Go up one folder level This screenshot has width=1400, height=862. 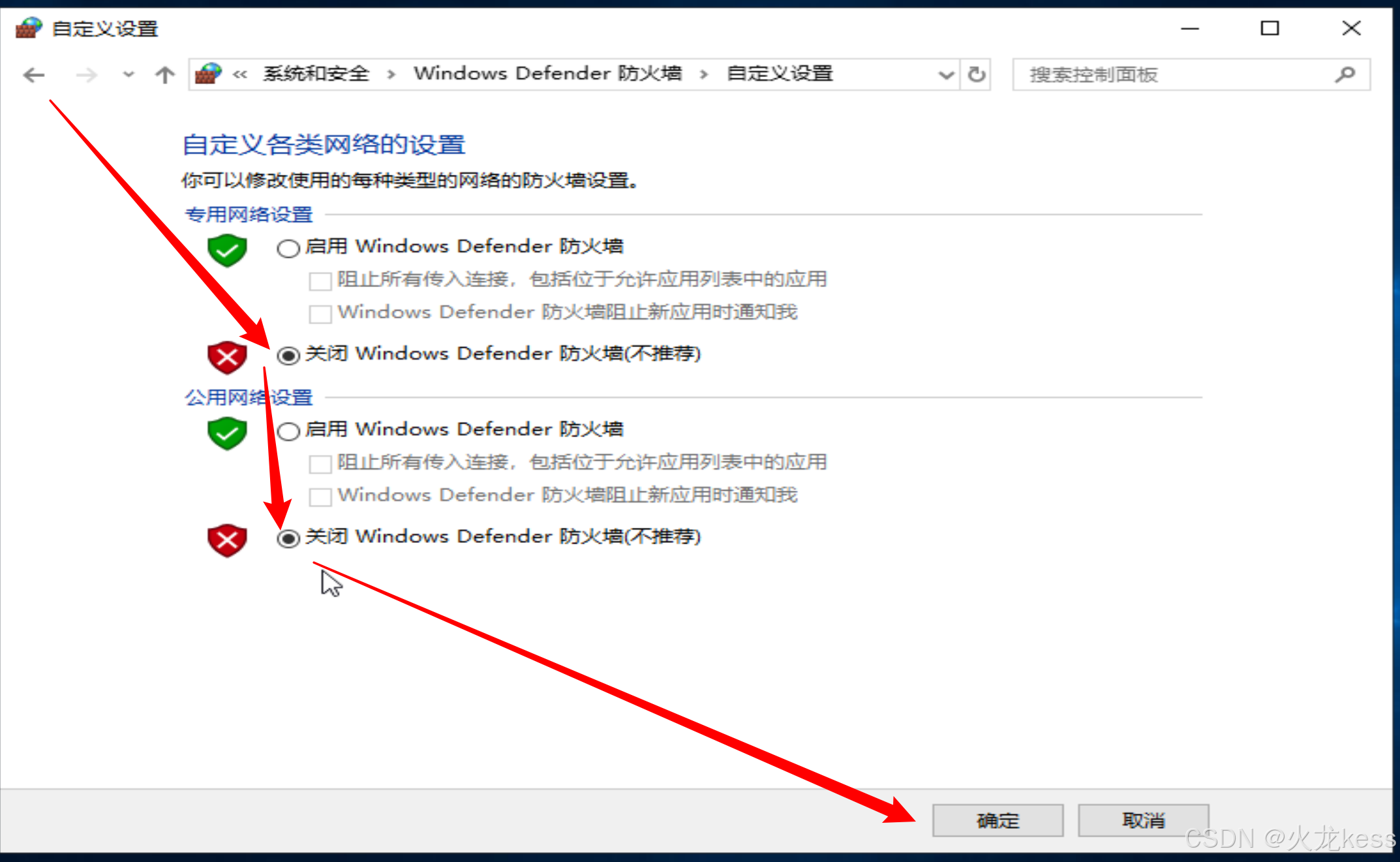coord(165,75)
